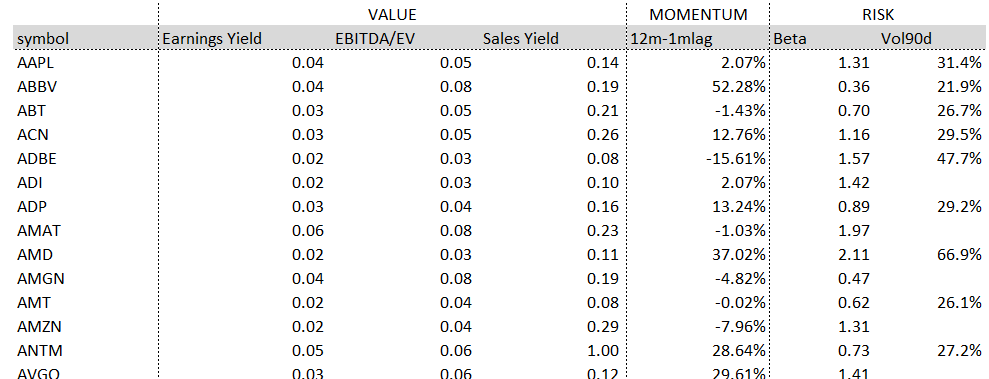Select the Vol90d column header
The image size is (989, 379).
tap(906, 39)
